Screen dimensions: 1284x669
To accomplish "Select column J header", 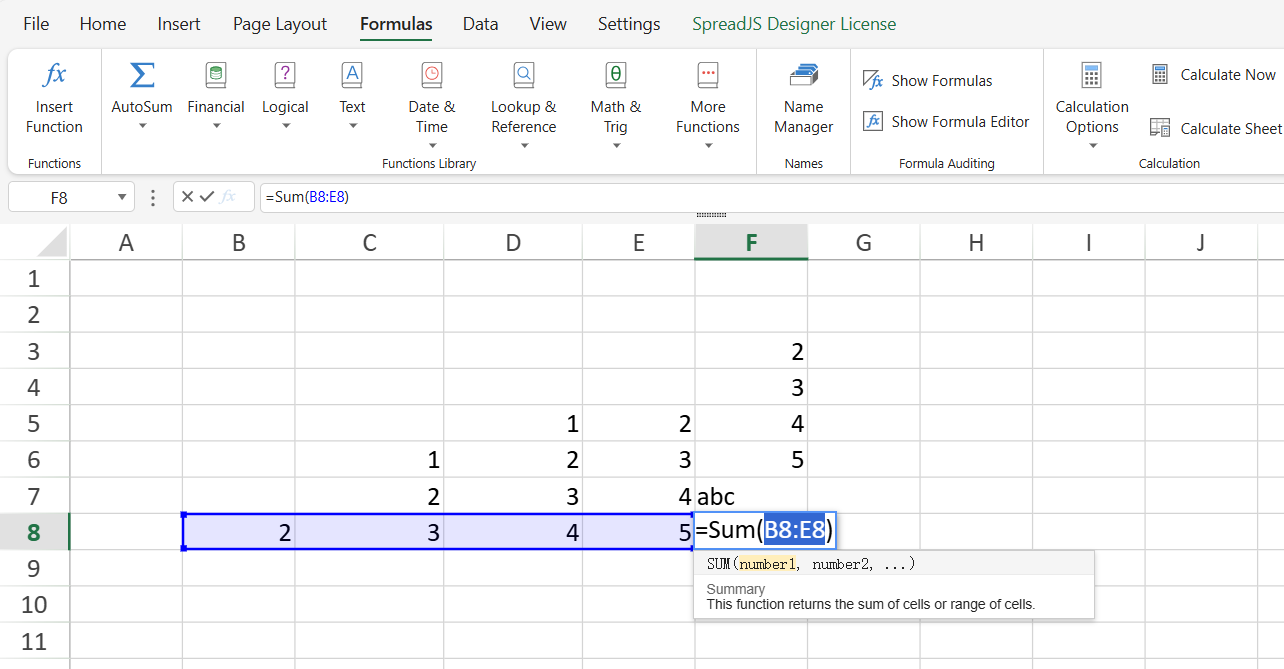I will coord(1201,242).
